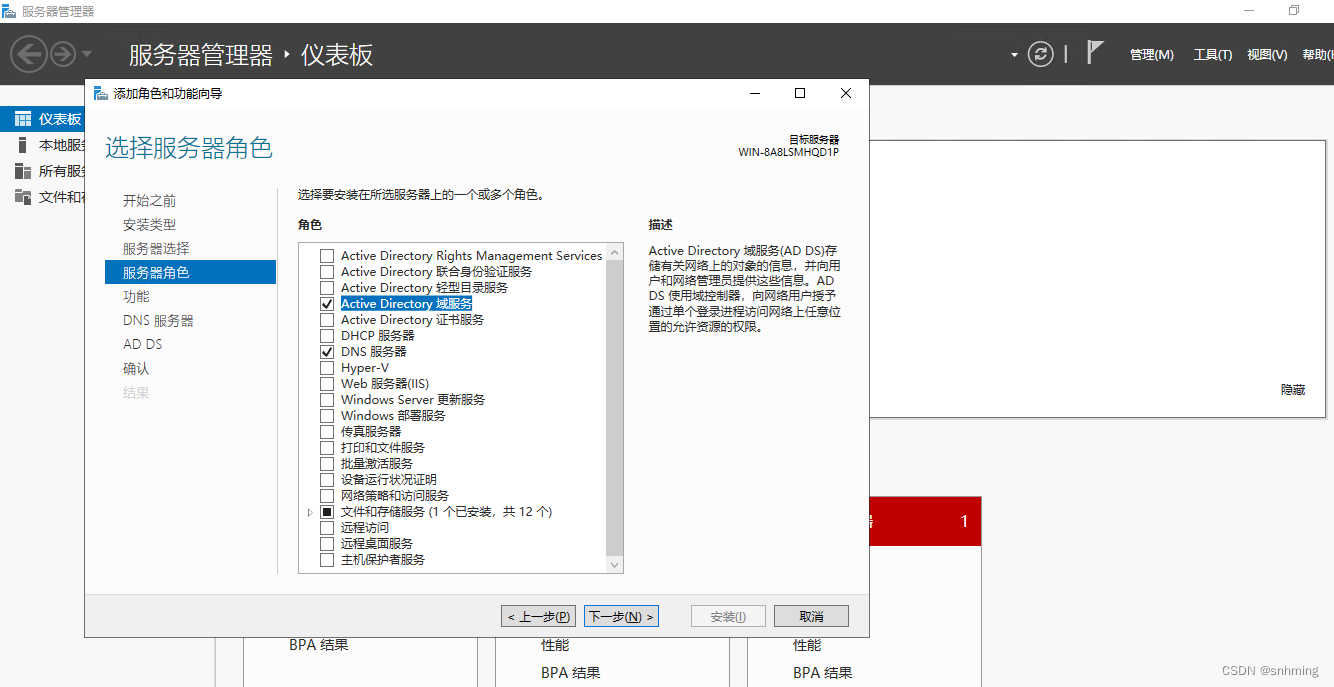
Task: Click the back navigation arrow in Server Manager
Action: (29, 53)
